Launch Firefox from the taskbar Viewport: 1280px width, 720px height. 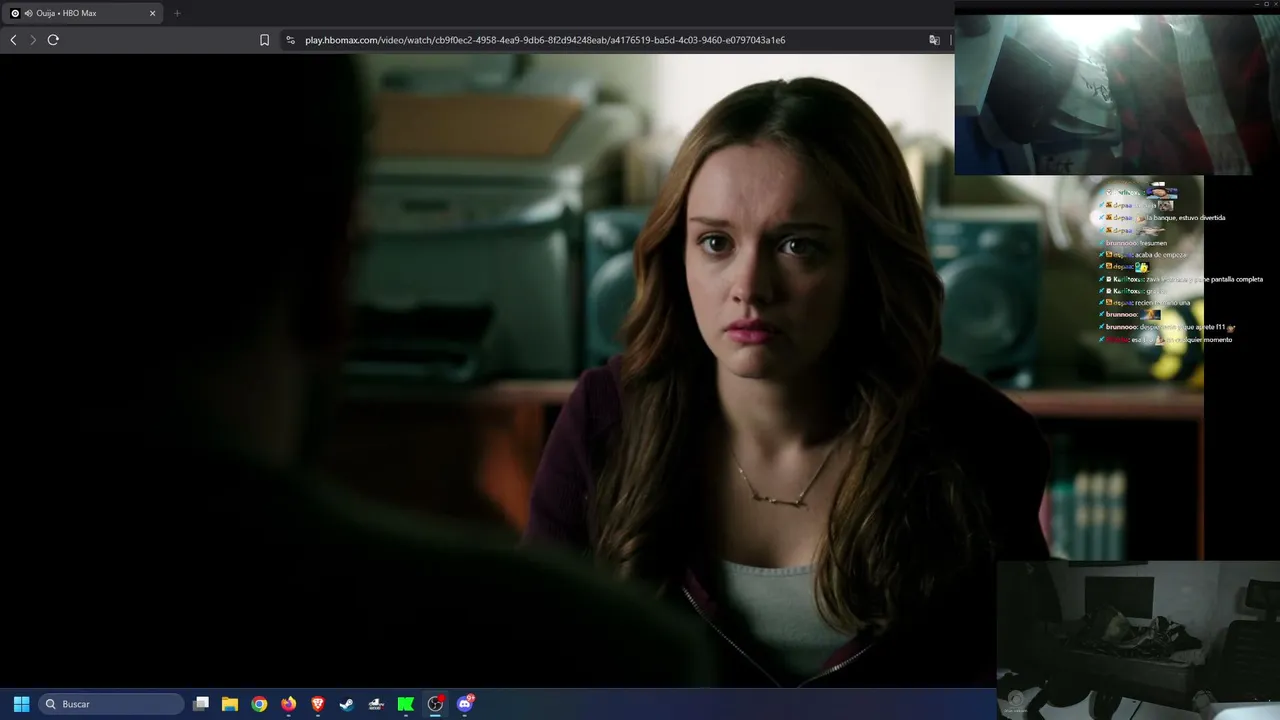pos(289,704)
